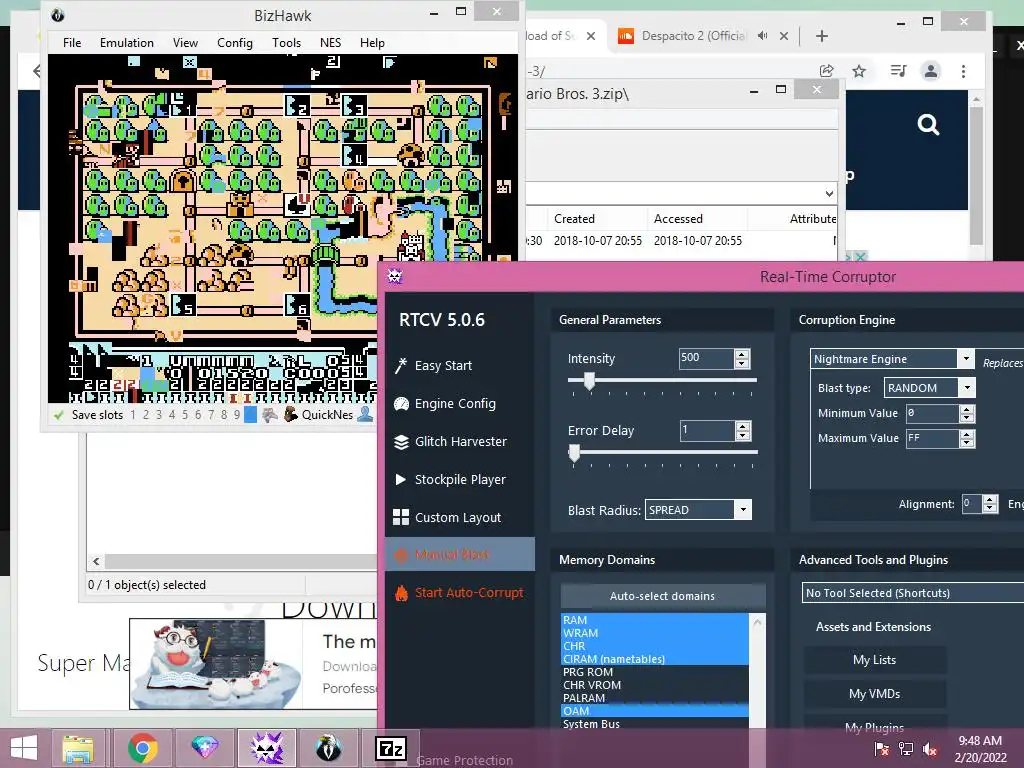Click the BizHawk window logo icon
1024x768 pixels.
pyautogui.click(x=57, y=14)
